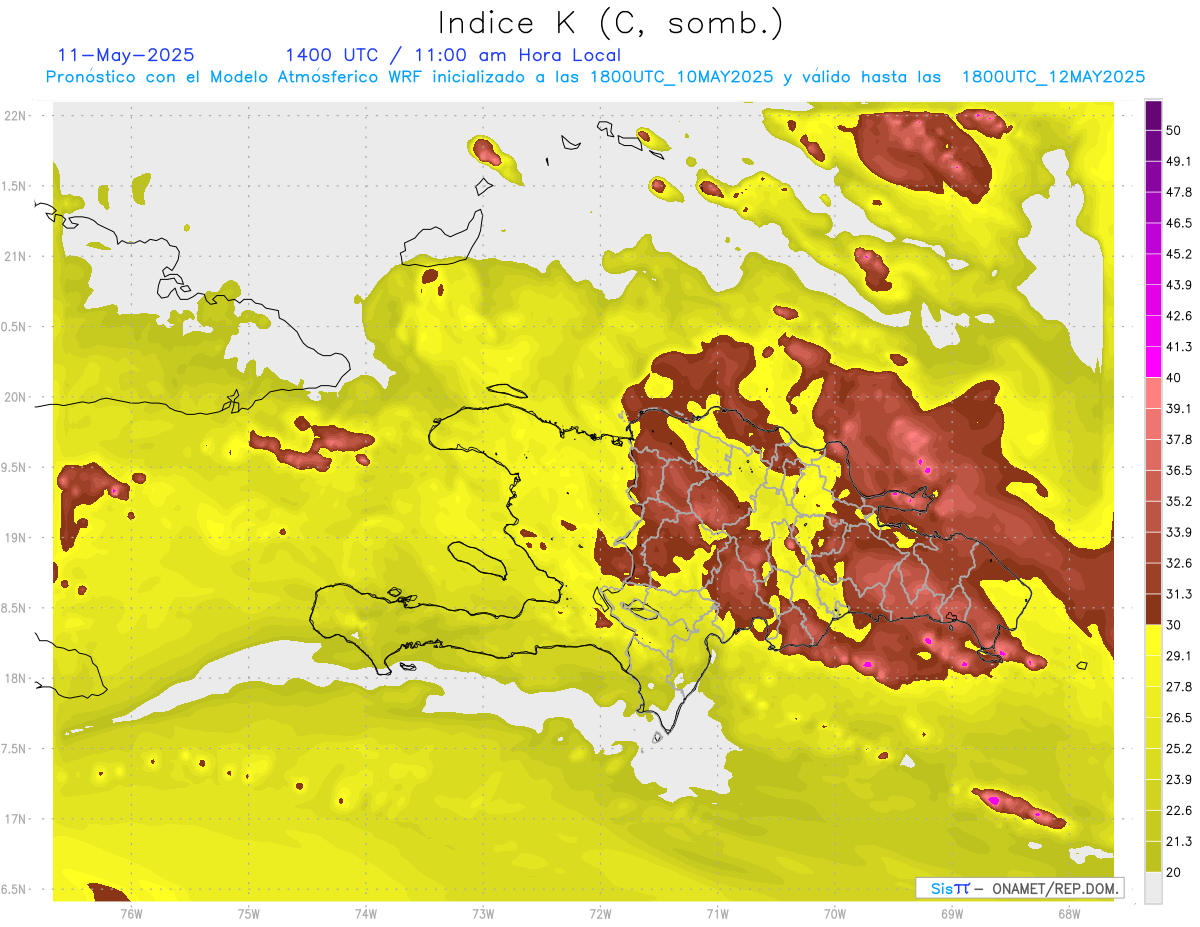This screenshot has height=927, width=1200.
Task: Click the color bar value "49.1"
Action: coord(1179,161)
